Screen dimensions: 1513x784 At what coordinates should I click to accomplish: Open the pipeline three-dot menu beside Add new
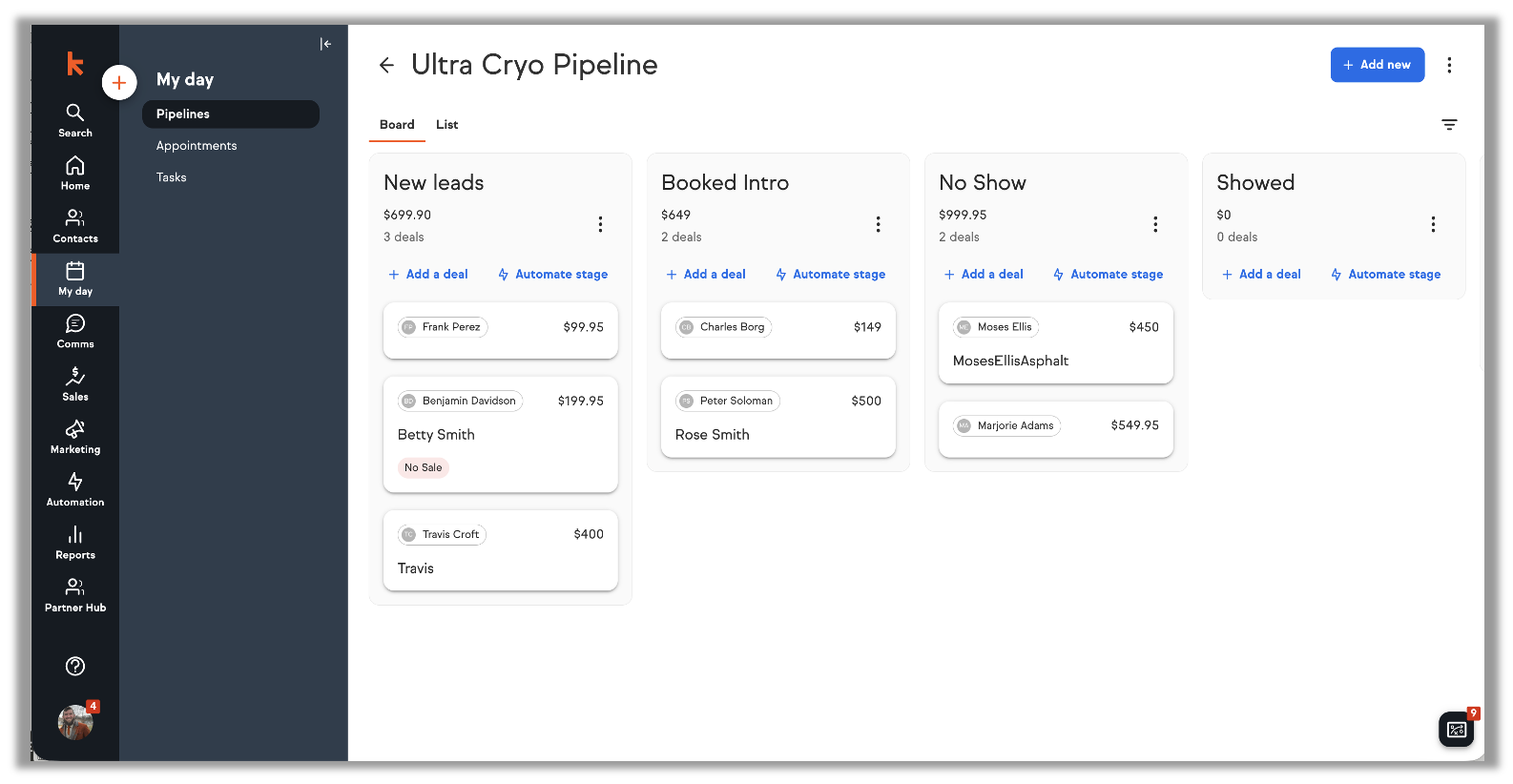click(x=1449, y=65)
